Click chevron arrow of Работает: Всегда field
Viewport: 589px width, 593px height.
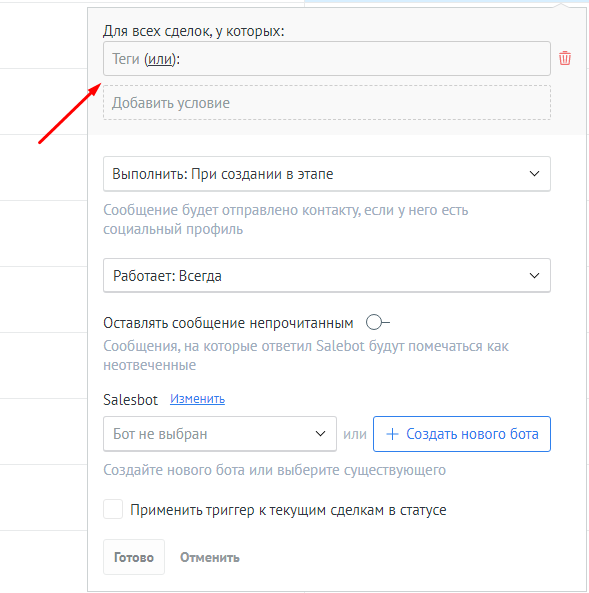point(534,276)
